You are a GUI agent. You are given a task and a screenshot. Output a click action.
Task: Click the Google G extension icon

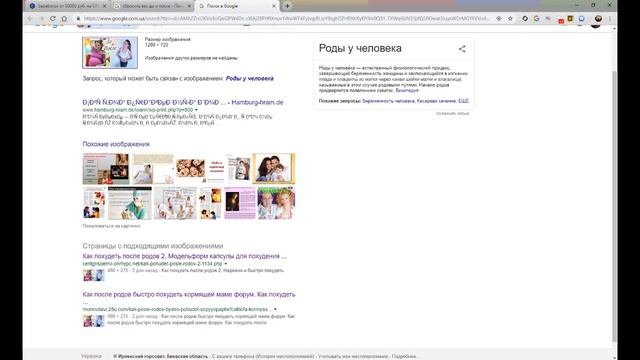coord(536,18)
